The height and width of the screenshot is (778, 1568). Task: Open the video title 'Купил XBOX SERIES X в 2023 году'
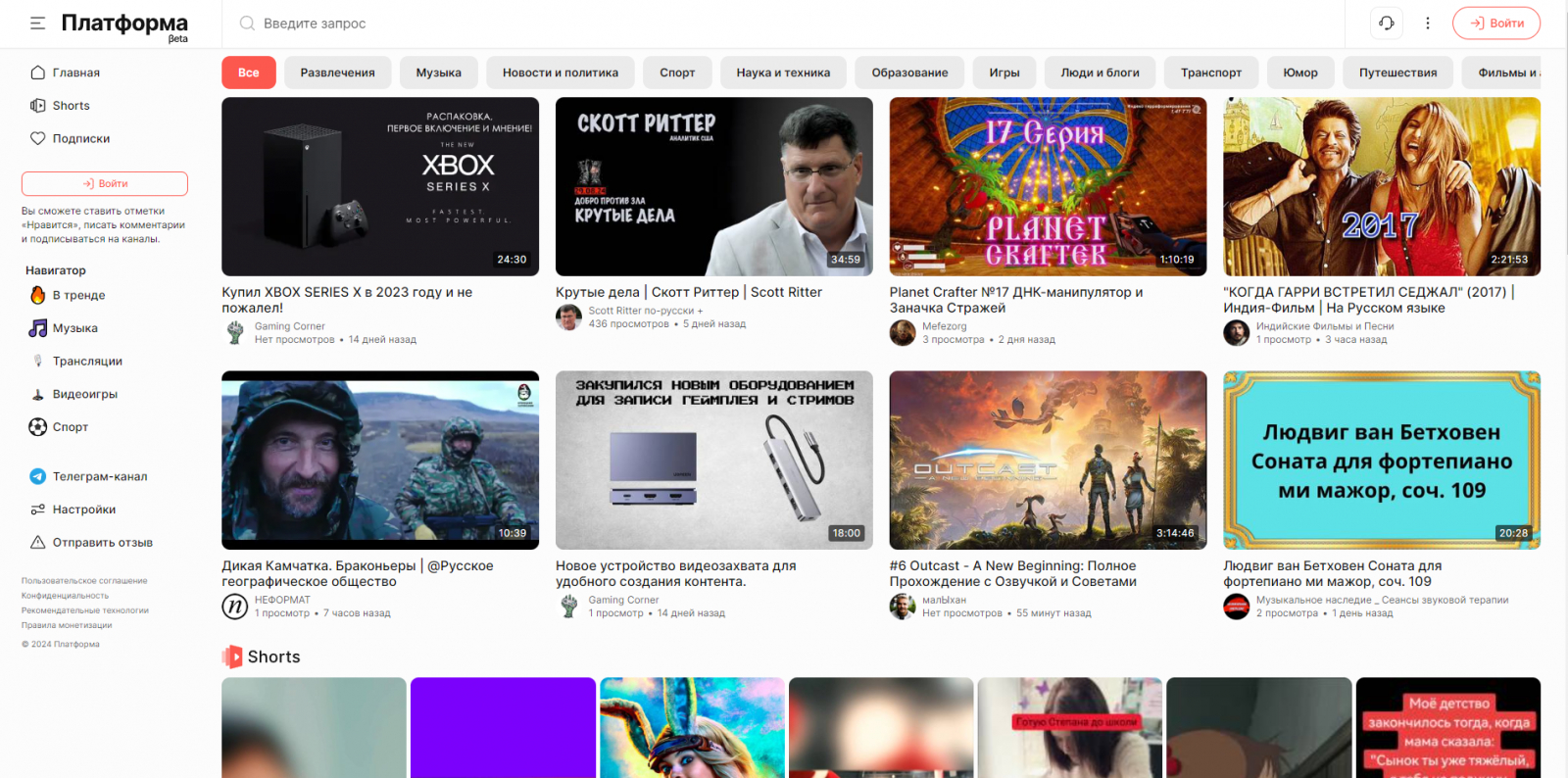[x=347, y=300]
